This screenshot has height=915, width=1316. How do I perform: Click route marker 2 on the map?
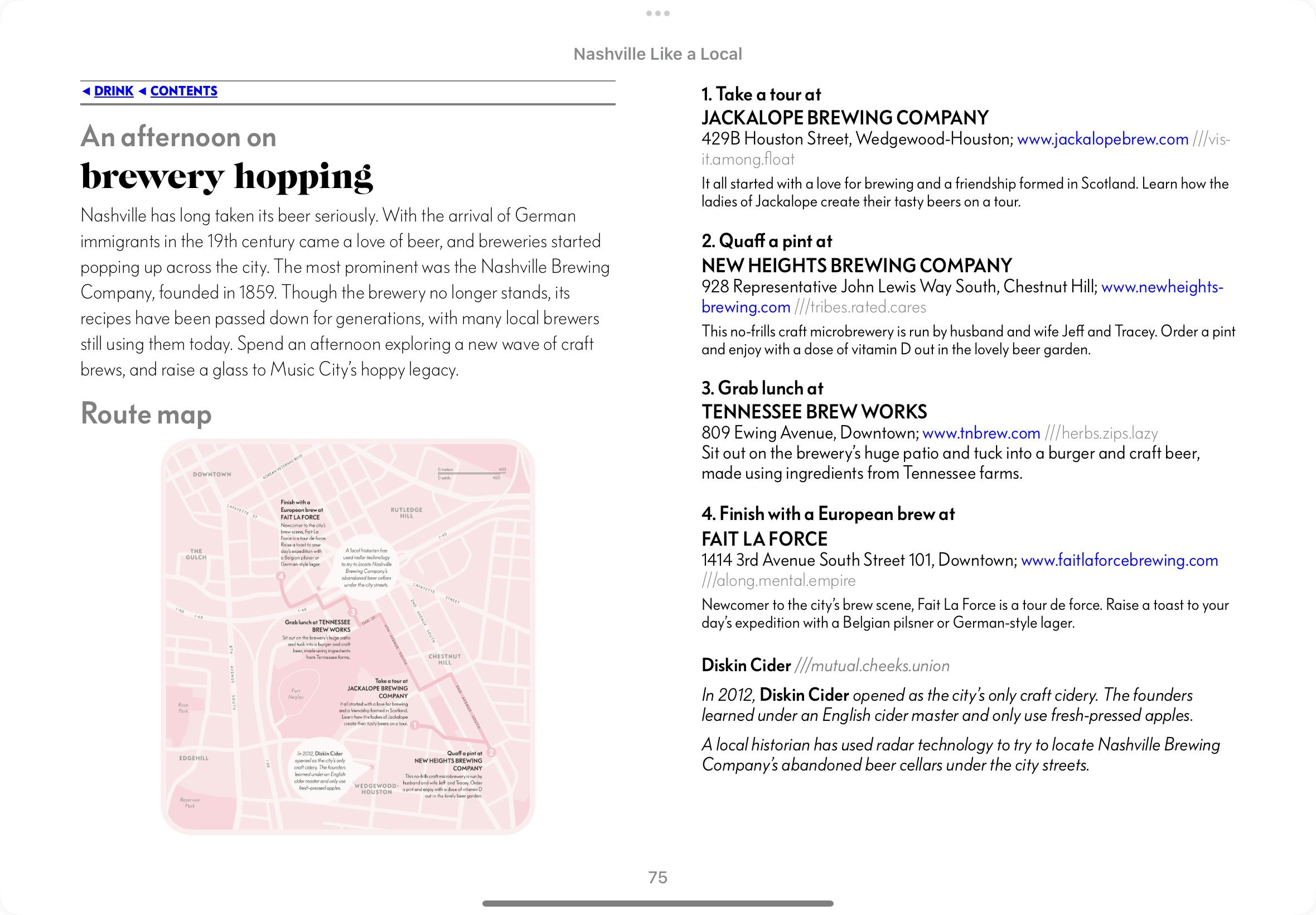click(491, 752)
